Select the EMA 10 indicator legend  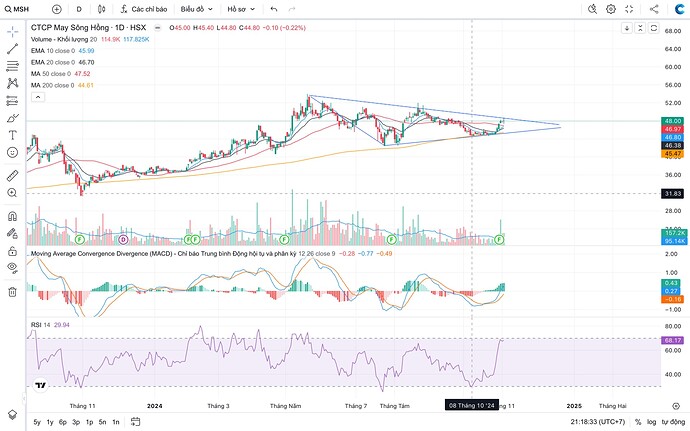click(53, 51)
